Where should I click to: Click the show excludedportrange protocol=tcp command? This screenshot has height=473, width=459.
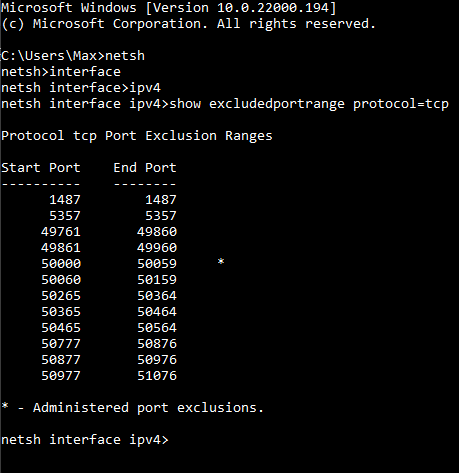309,104
